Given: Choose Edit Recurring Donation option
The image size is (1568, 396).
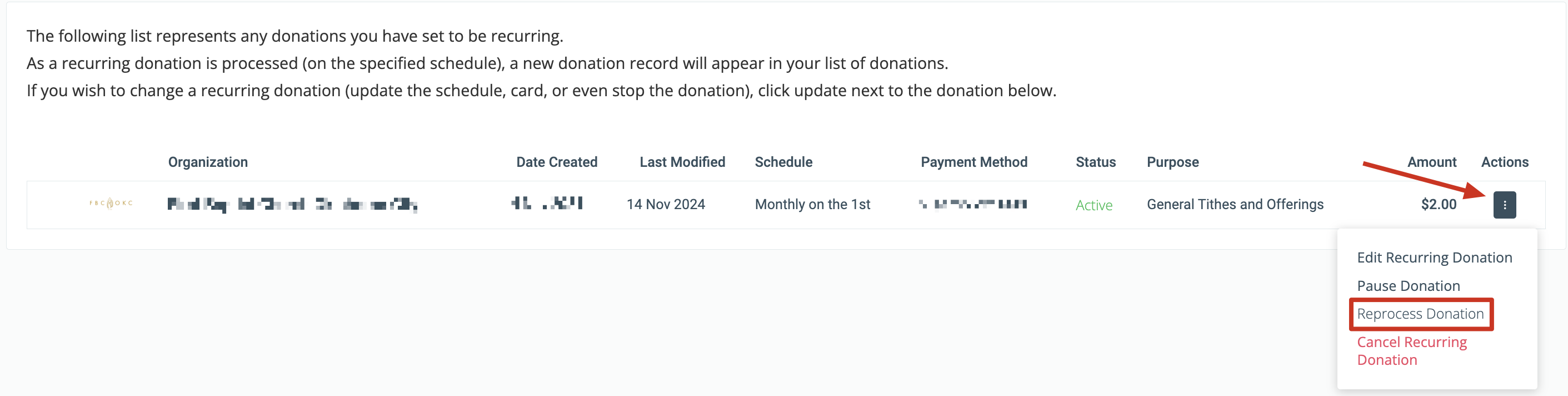Looking at the screenshot, I should (x=1435, y=257).
